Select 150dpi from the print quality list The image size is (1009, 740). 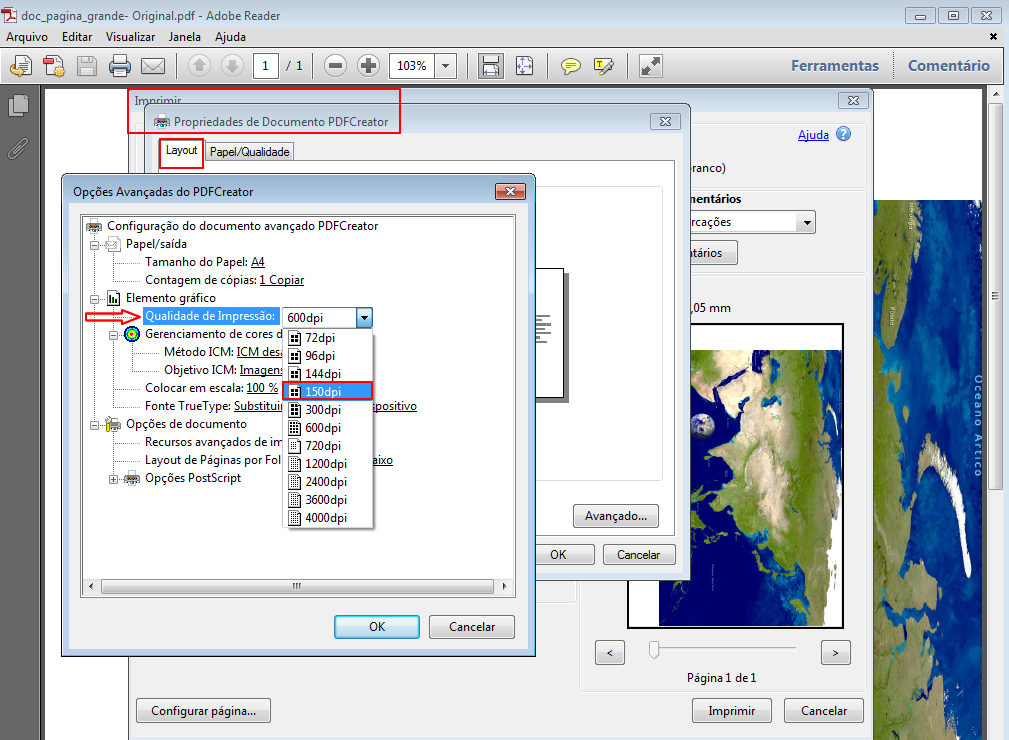[x=329, y=391]
